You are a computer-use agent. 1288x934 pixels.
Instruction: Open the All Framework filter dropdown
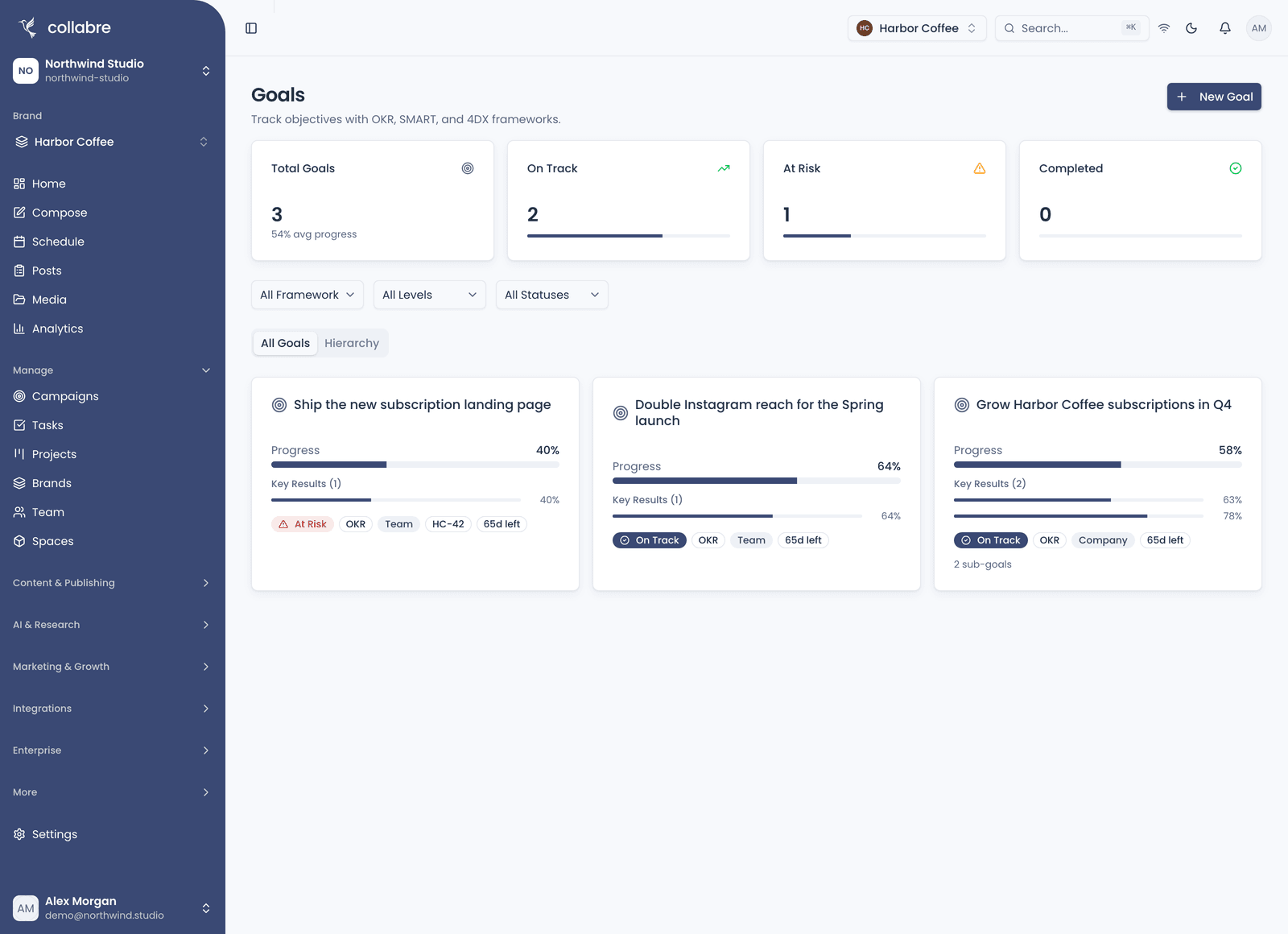pyautogui.click(x=308, y=295)
